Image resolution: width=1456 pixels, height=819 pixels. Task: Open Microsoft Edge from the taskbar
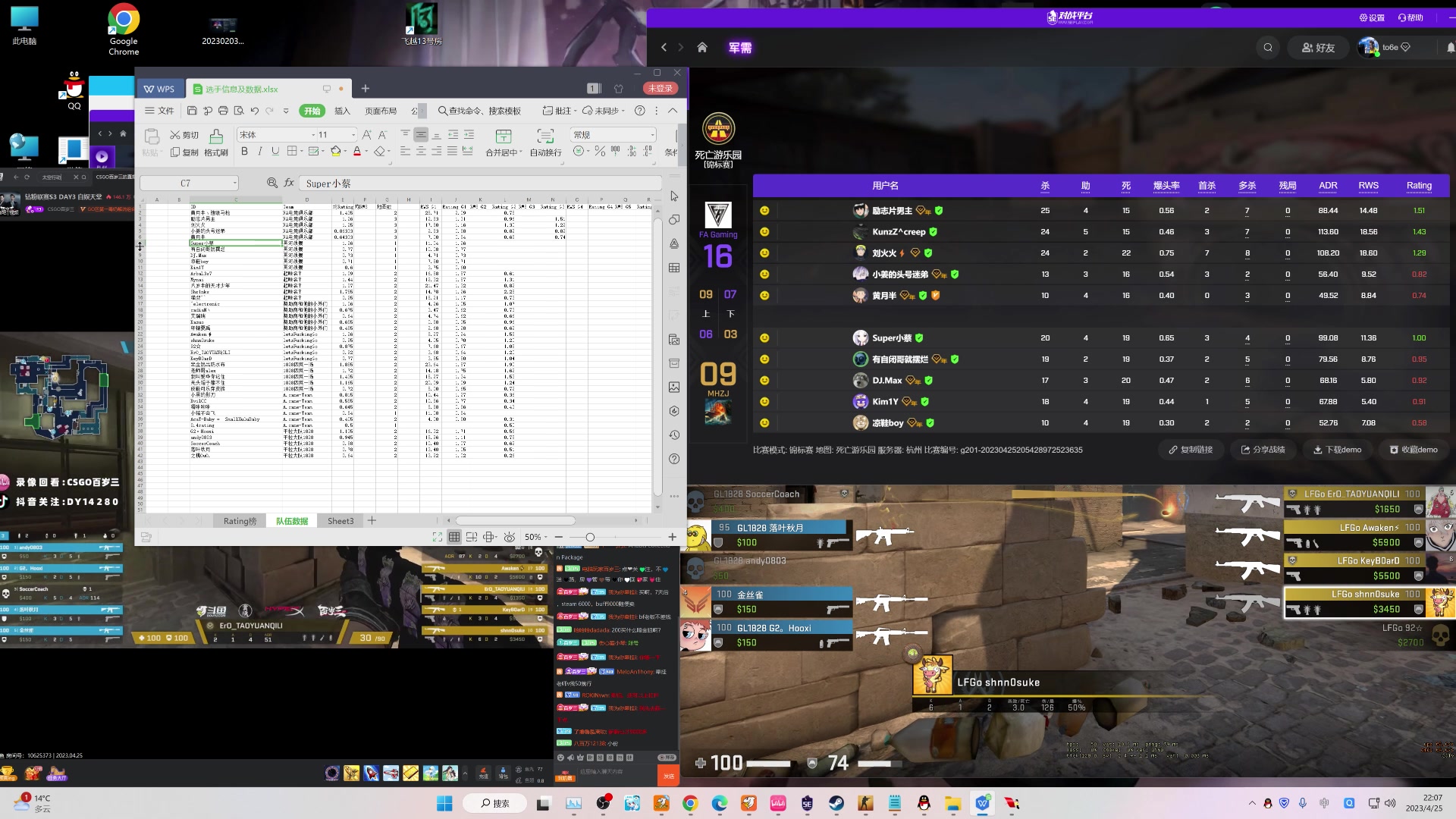720,803
